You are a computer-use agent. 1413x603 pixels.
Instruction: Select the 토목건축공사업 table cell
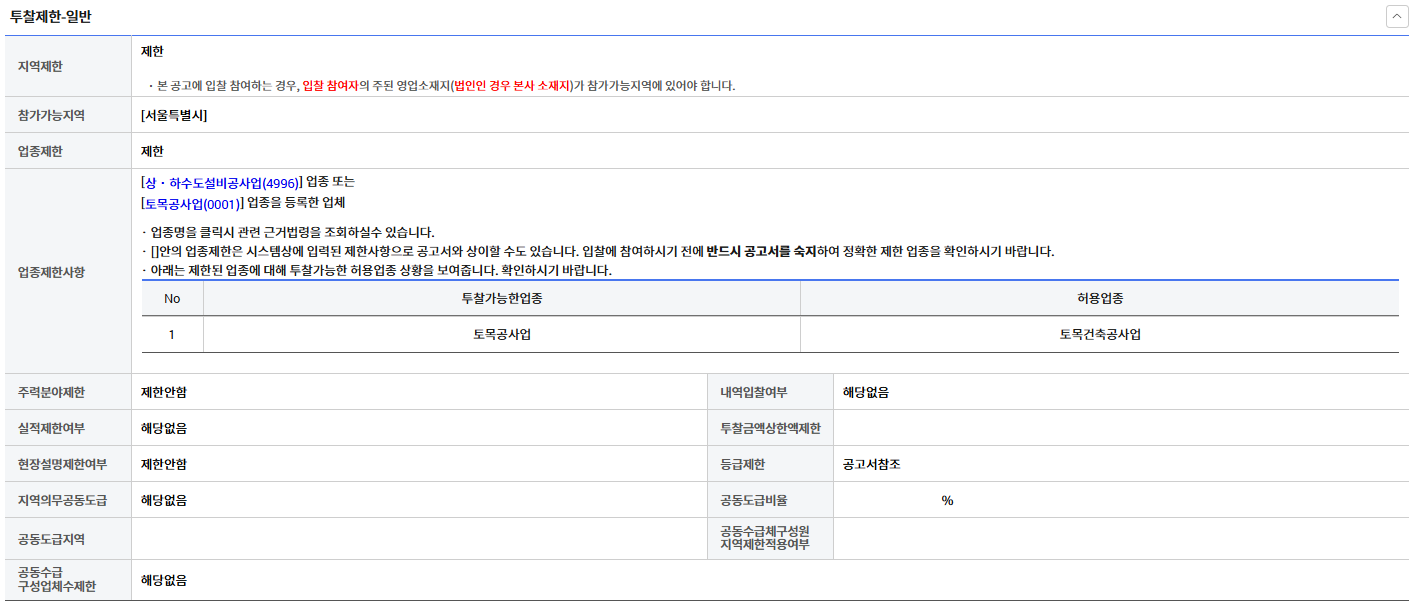point(1100,335)
